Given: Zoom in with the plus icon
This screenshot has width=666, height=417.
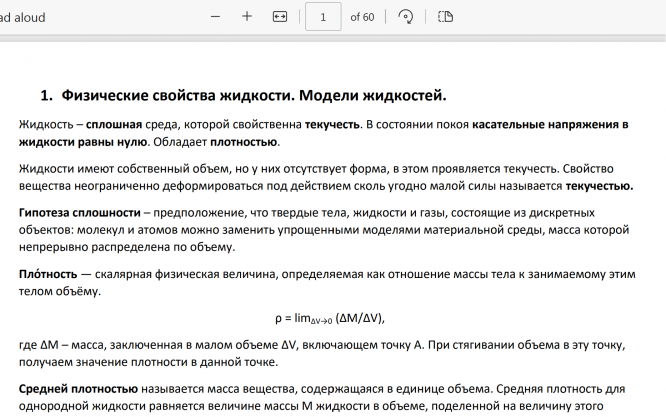Looking at the screenshot, I should coord(247,17).
